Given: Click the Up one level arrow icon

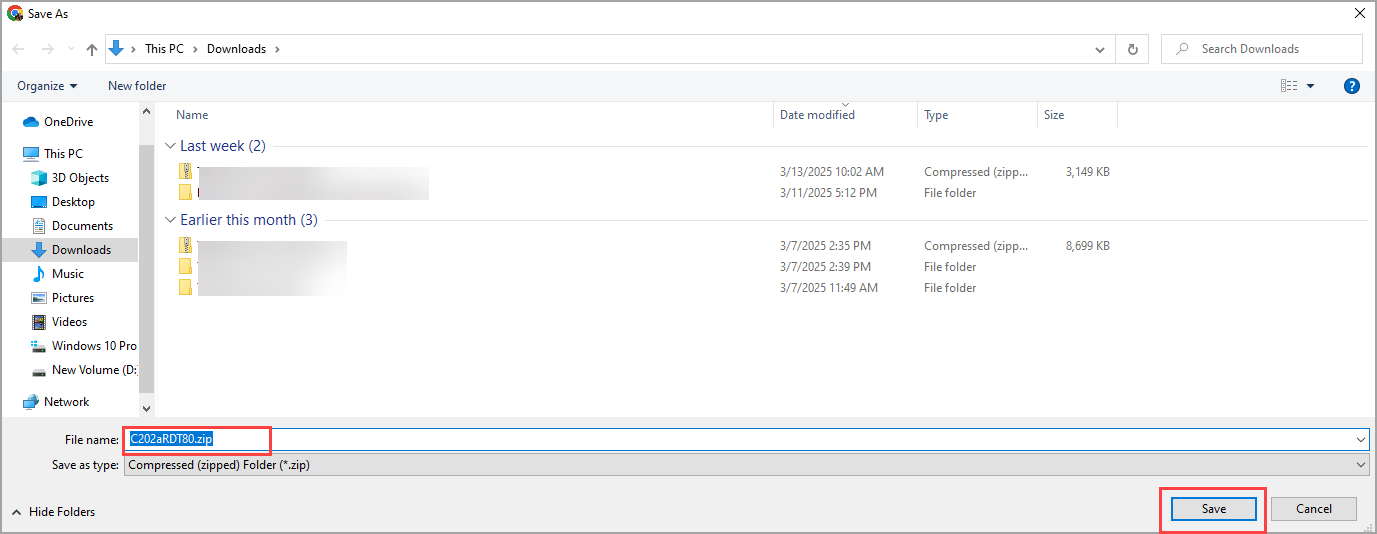Looking at the screenshot, I should [92, 49].
